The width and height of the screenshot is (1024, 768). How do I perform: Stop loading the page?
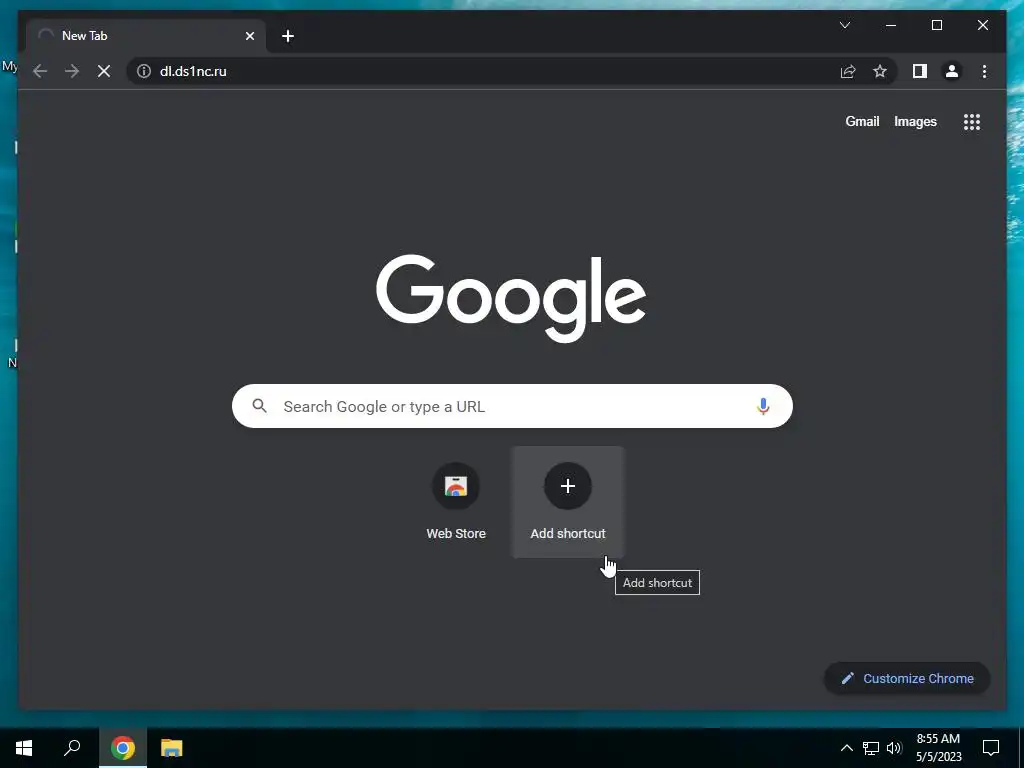point(104,71)
